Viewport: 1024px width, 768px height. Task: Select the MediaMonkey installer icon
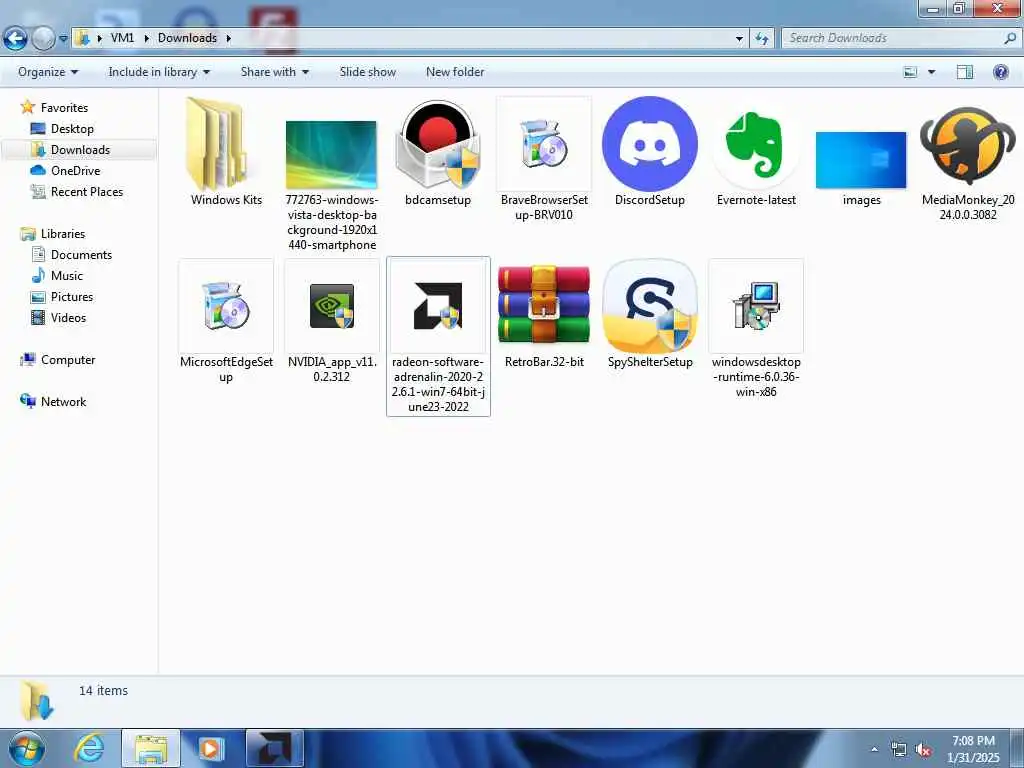968,144
